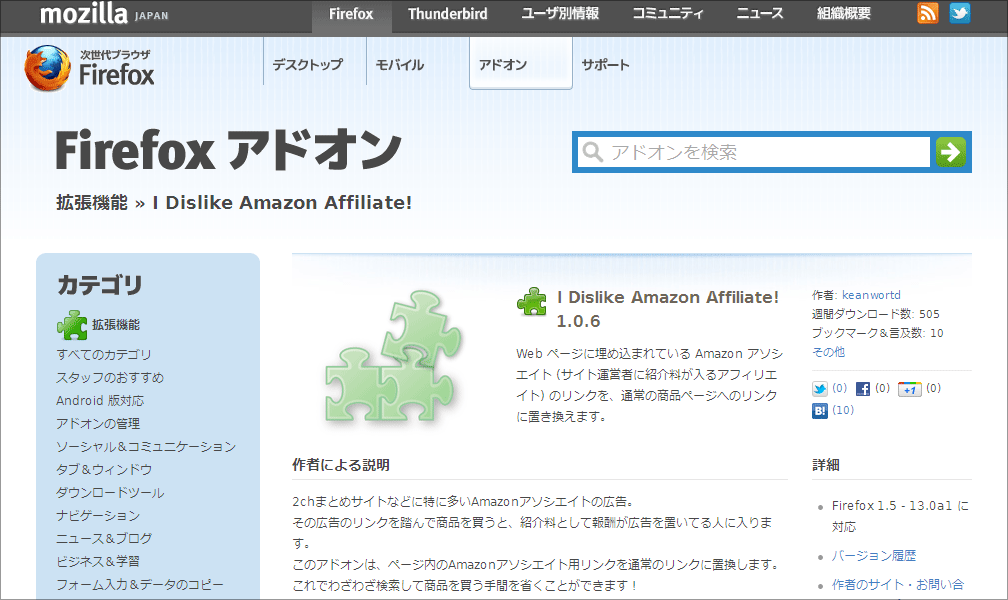Open Mozilla Japan's Twitter icon in header

pyautogui.click(x=960, y=14)
